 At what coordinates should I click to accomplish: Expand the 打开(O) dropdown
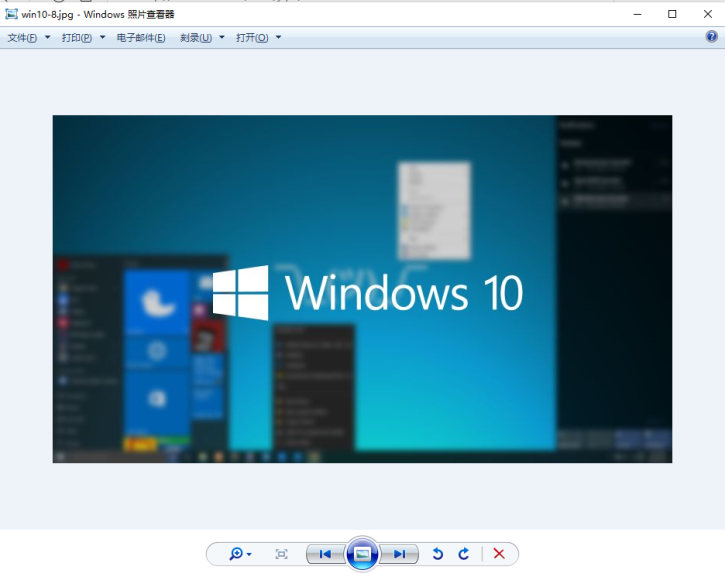pos(258,38)
